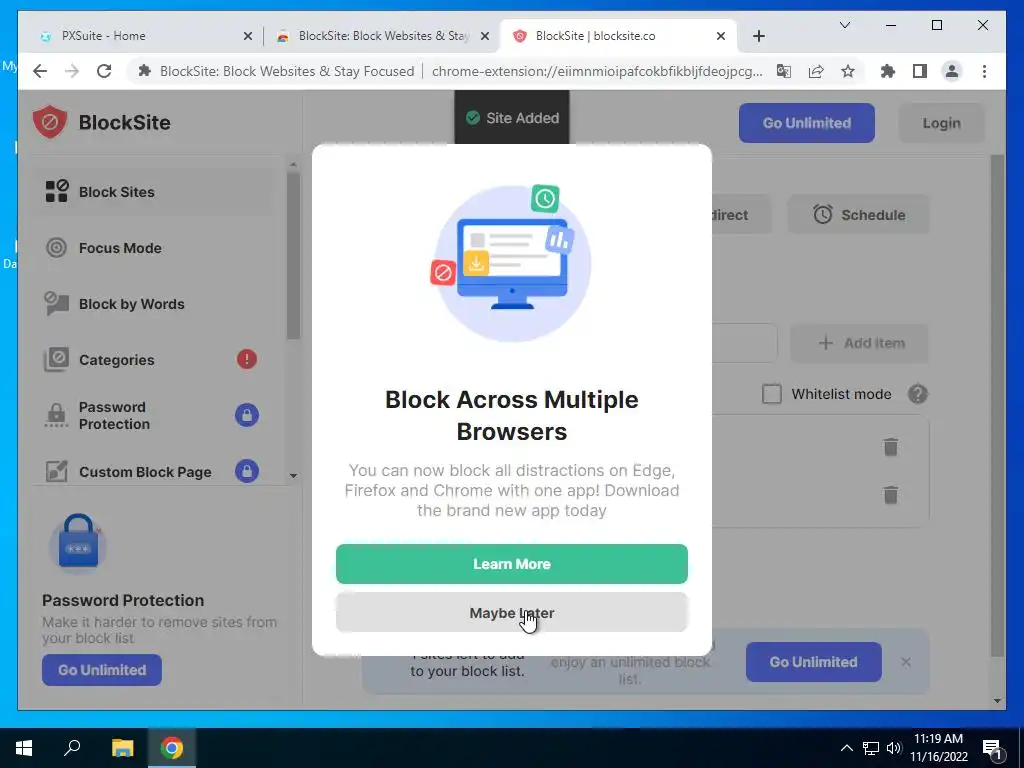Open Windows taskbar search
1024x768 pixels.
(x=72, y=748)
